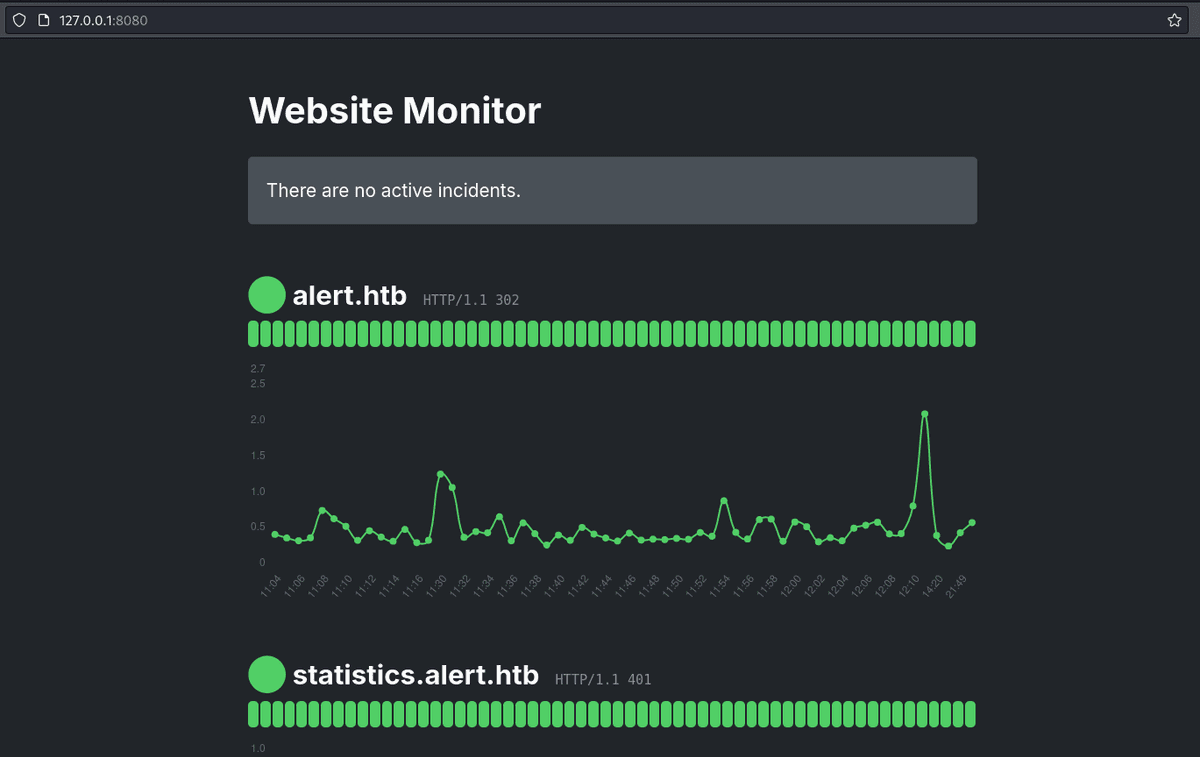This screenshot has width=1200, height=757.
Task: Click the HTTP/1.1 302 status label
Action: pos(470,299)
